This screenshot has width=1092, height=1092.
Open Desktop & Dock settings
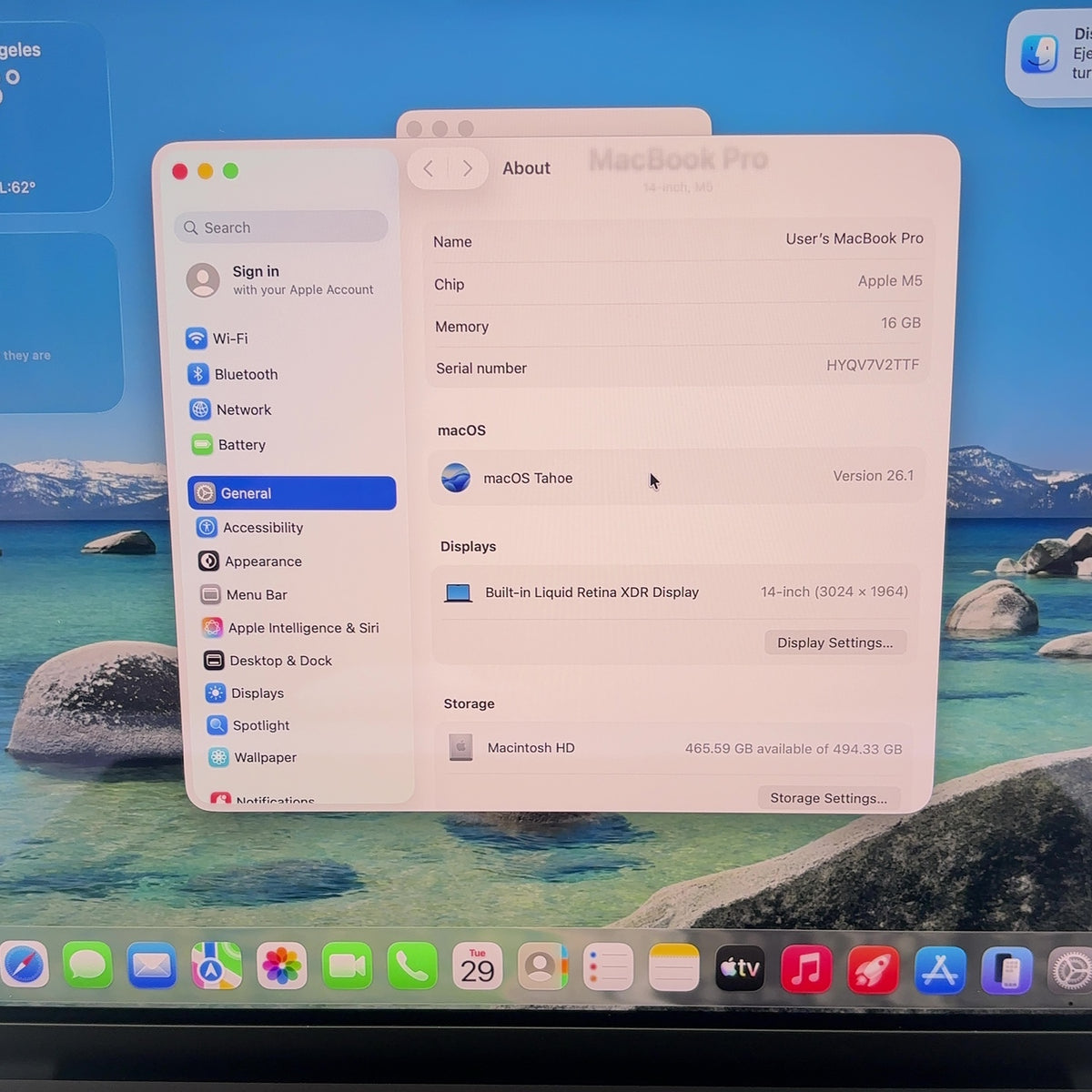point(268,661)
